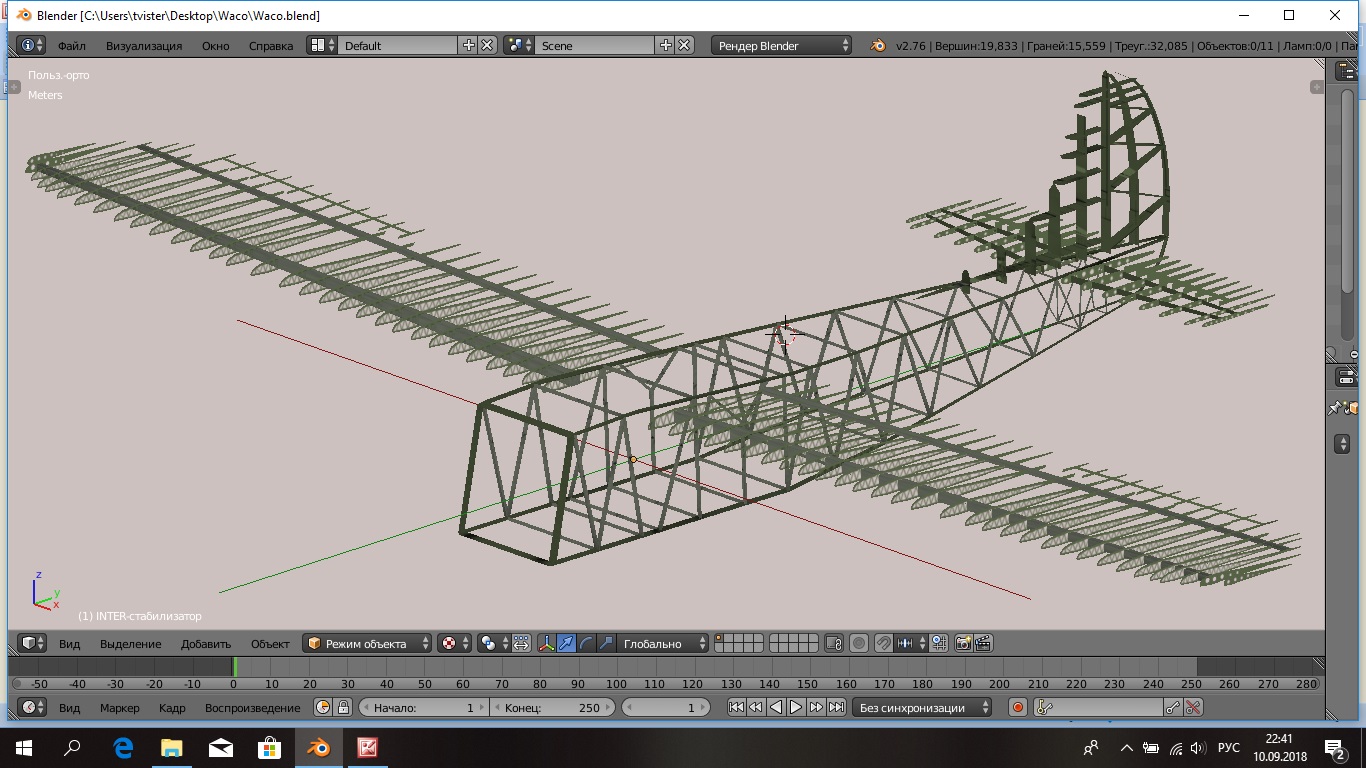Screen dimensions: 1366x768
Task: Click the Конец end frame field
Action: point(552,707)
